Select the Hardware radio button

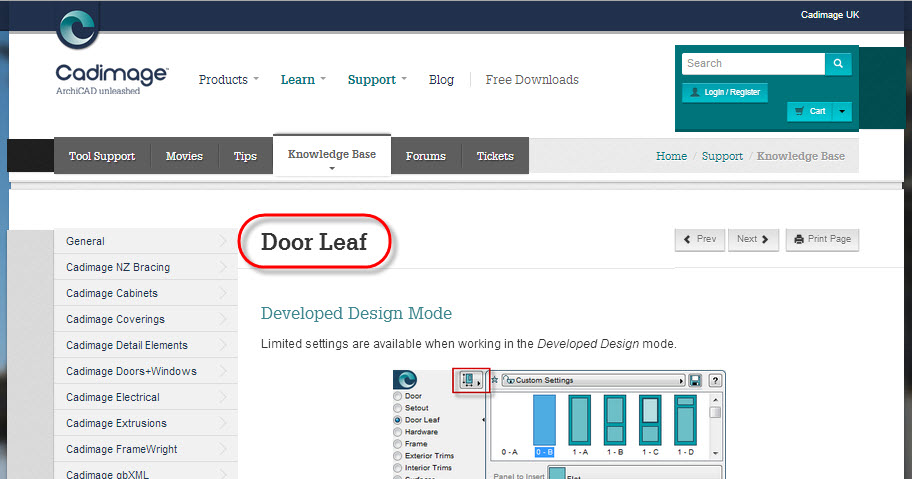[398, 432]
